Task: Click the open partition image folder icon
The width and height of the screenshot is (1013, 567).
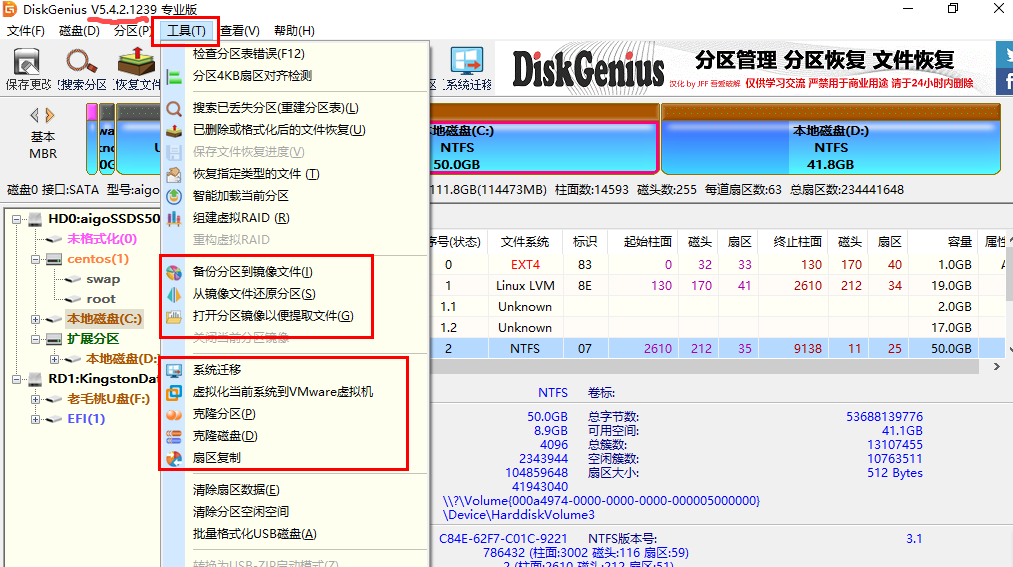Action: point(174,316)
